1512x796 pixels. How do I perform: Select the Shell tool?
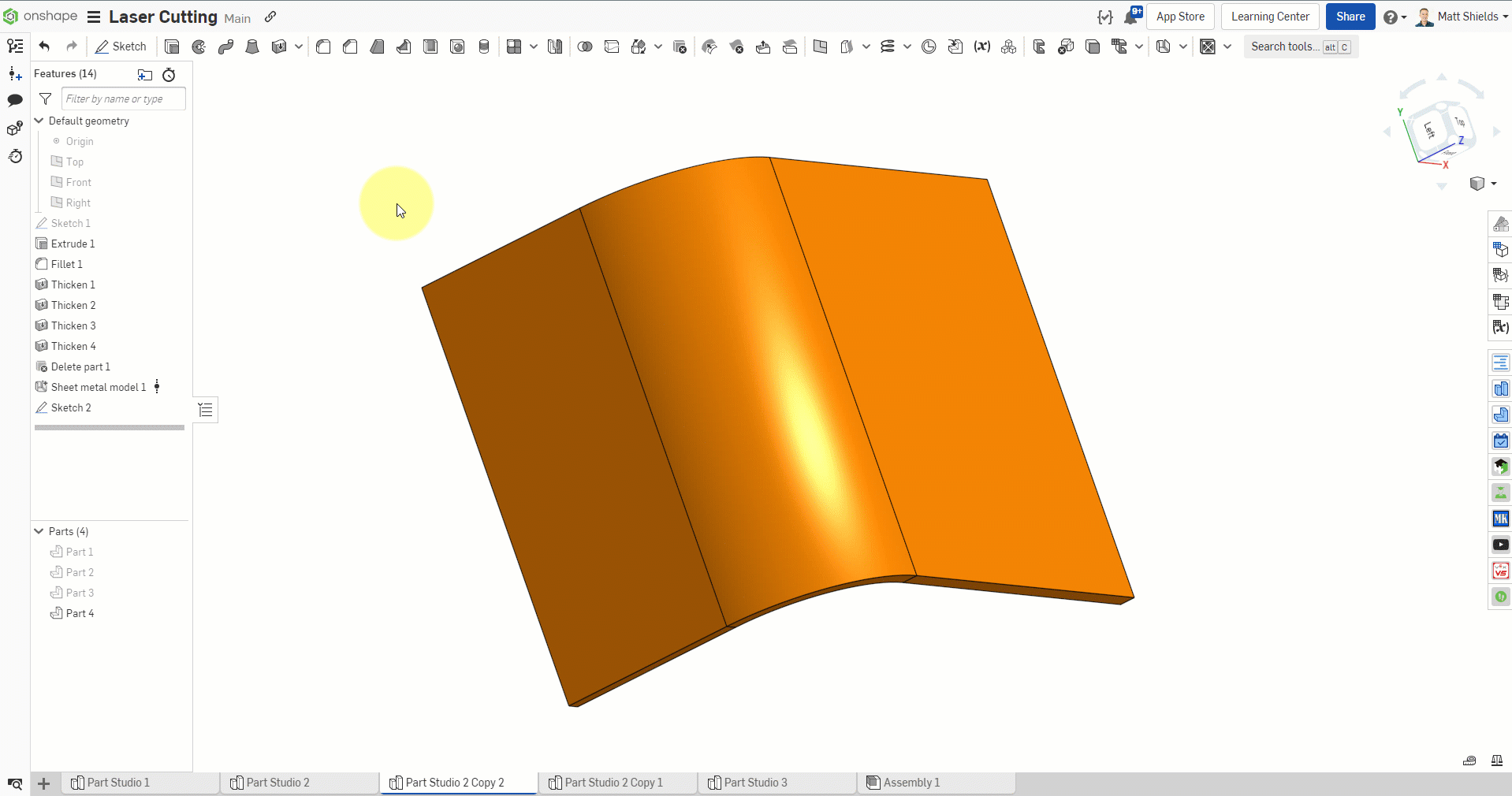430,46
